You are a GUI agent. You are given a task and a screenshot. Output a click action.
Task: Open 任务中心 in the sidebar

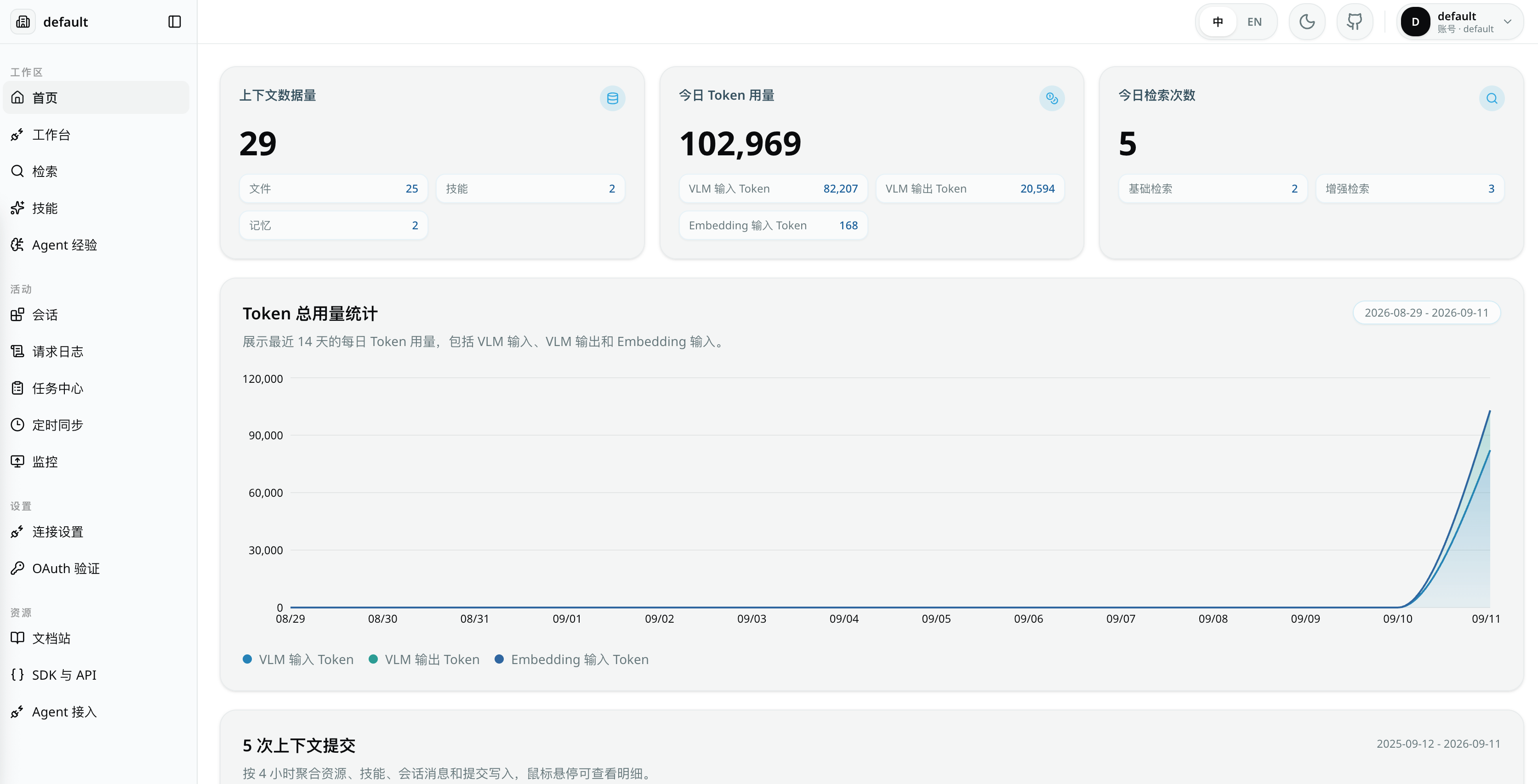point(96,388)
